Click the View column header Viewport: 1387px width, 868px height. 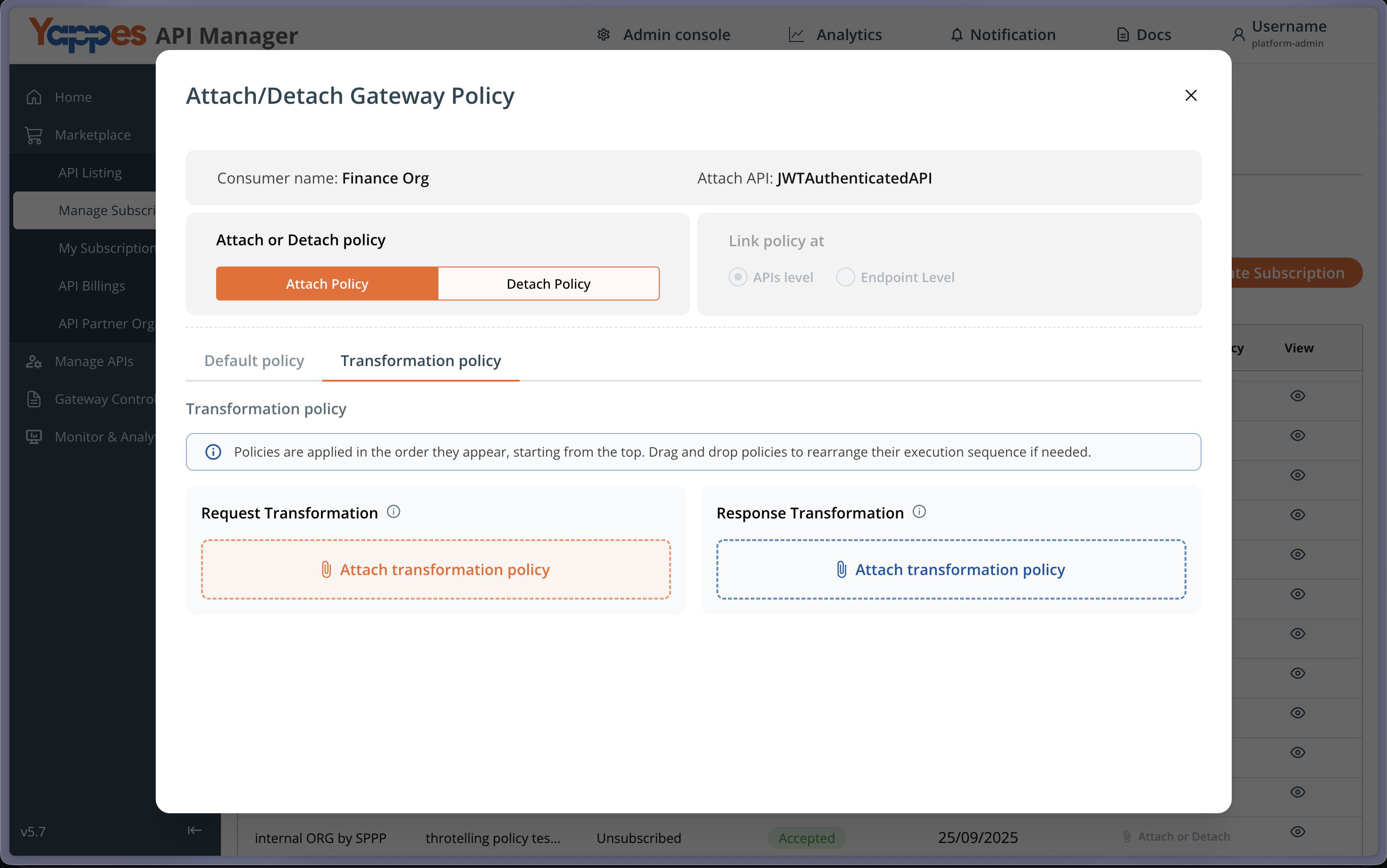tap(1299, 348)
